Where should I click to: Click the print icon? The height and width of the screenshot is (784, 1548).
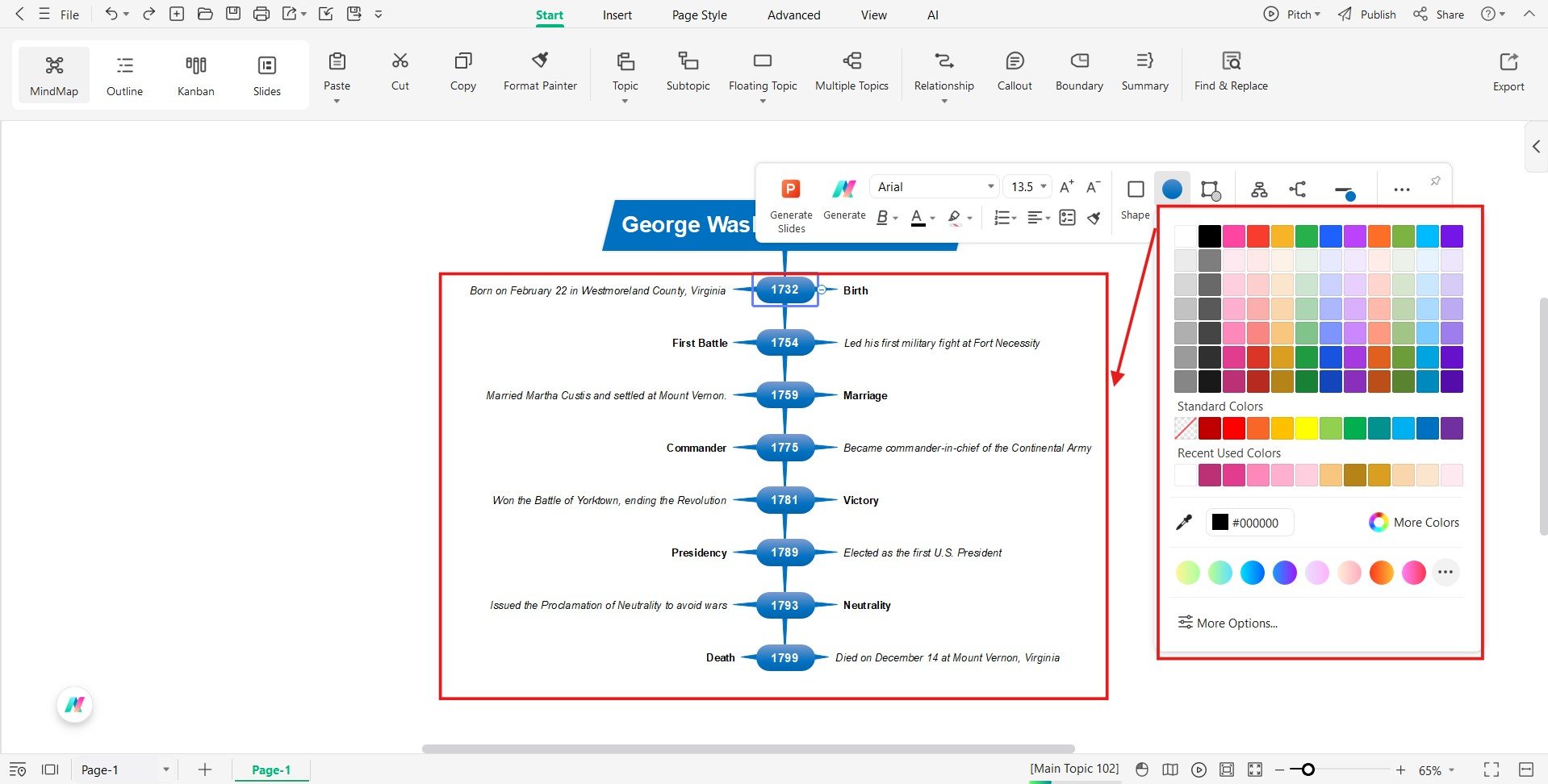(x=261, y=14)
